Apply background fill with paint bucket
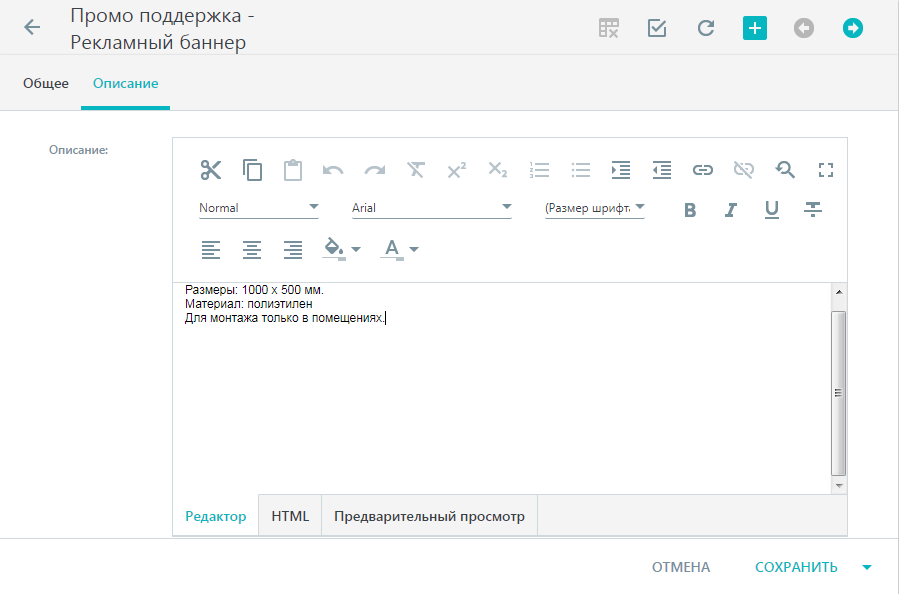899x594 pixels. tap(334, 249)
